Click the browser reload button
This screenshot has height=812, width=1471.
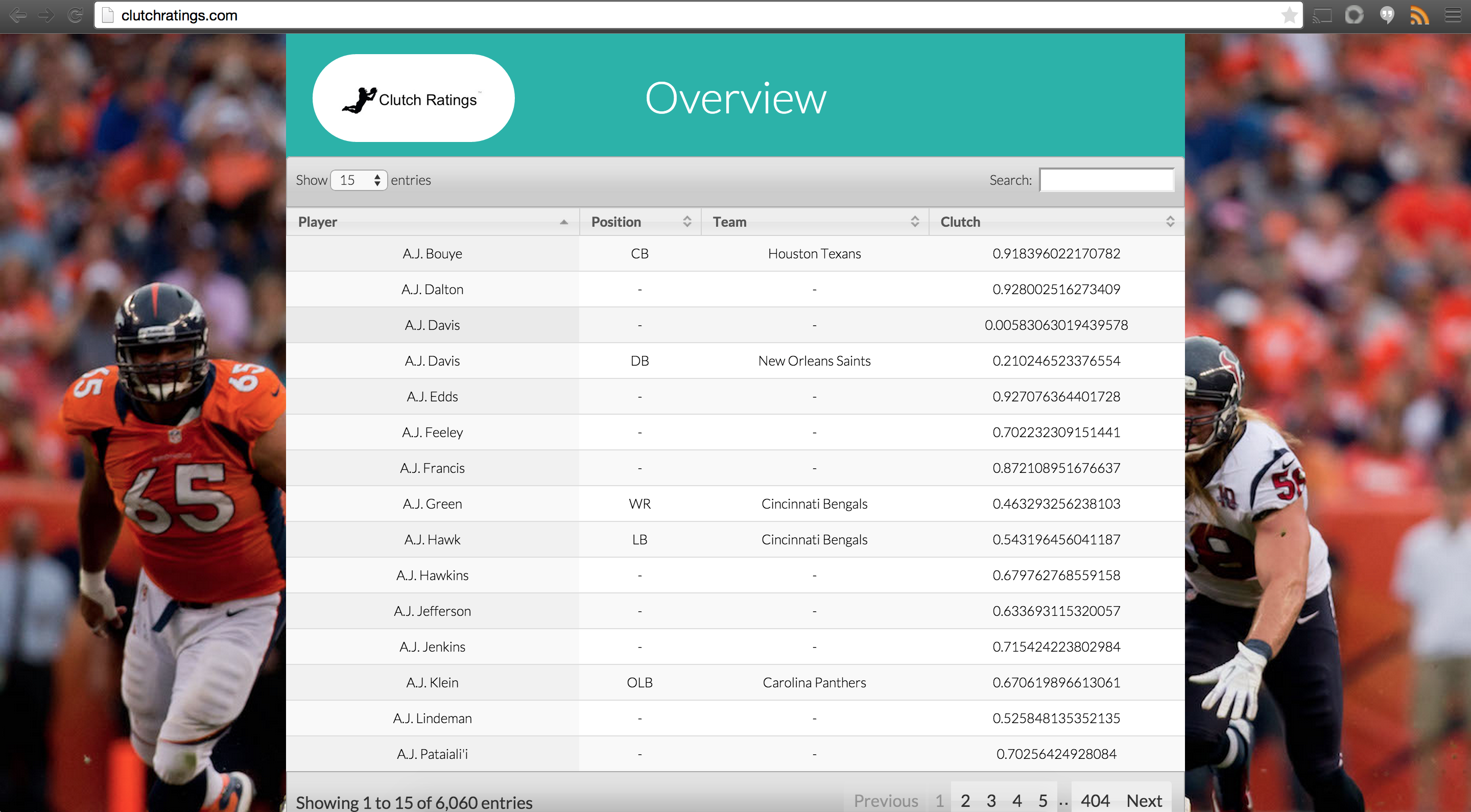point(75,15)
